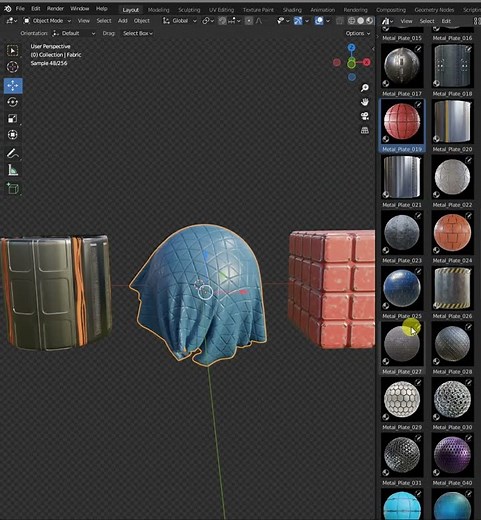Open the Orientation Default dropdown
The image size is (481, 520).
(74, 33)
